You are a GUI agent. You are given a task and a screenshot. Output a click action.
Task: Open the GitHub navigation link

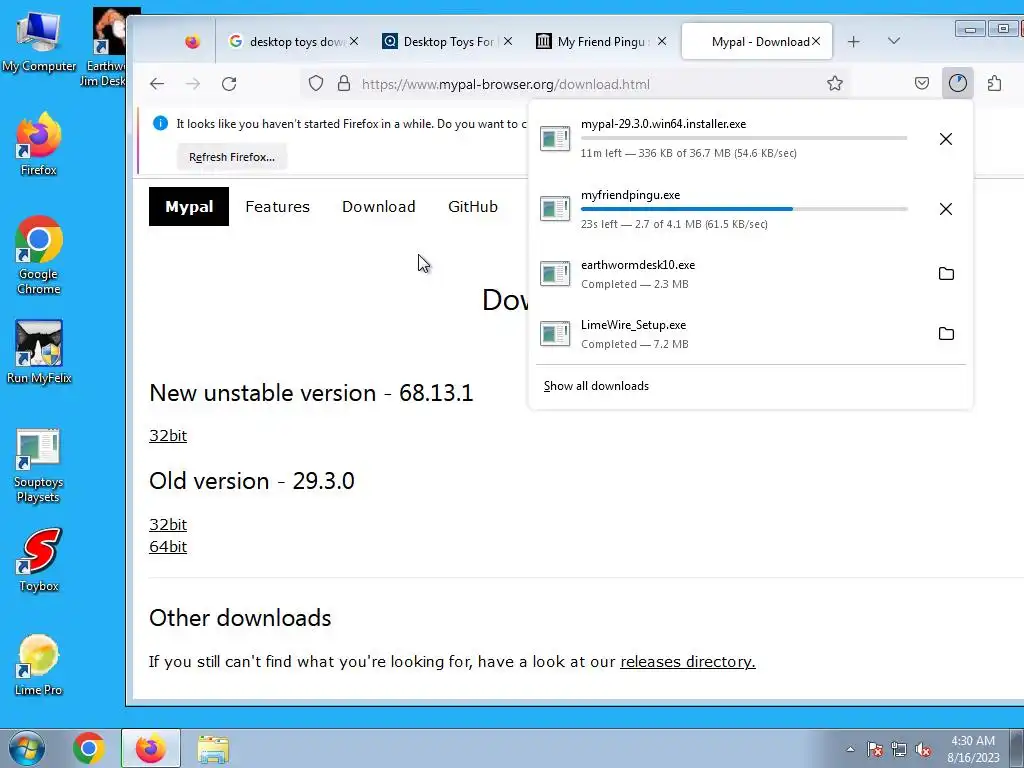[x=473, y=206]
